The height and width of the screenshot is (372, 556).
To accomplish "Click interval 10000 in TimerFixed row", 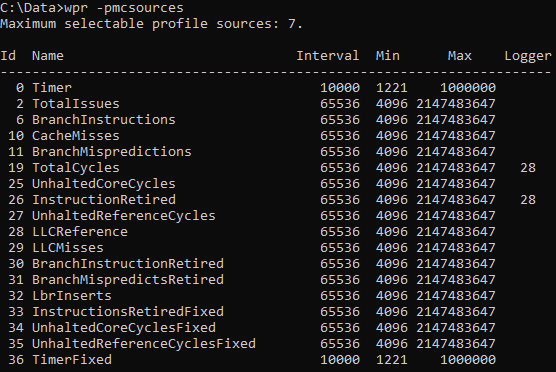I will pyautogui.click(x=340, y=359).
